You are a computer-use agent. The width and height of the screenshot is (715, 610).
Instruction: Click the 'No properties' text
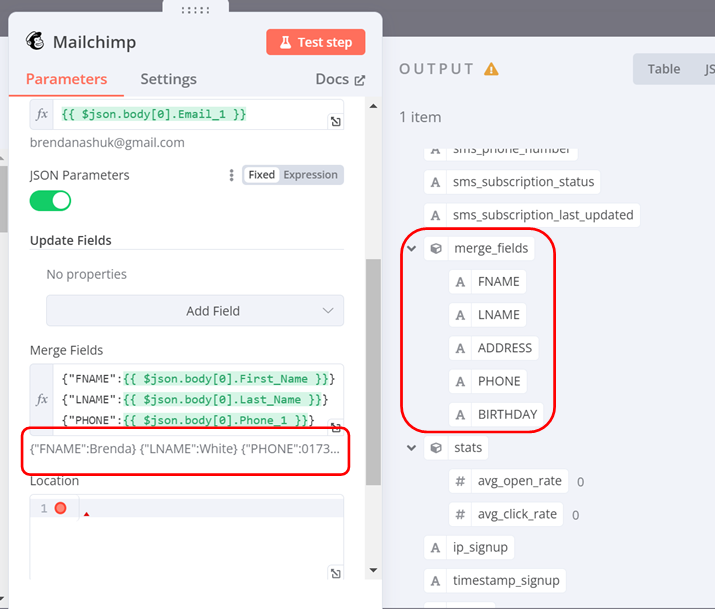pyautogui.click(x=87, y=274)
